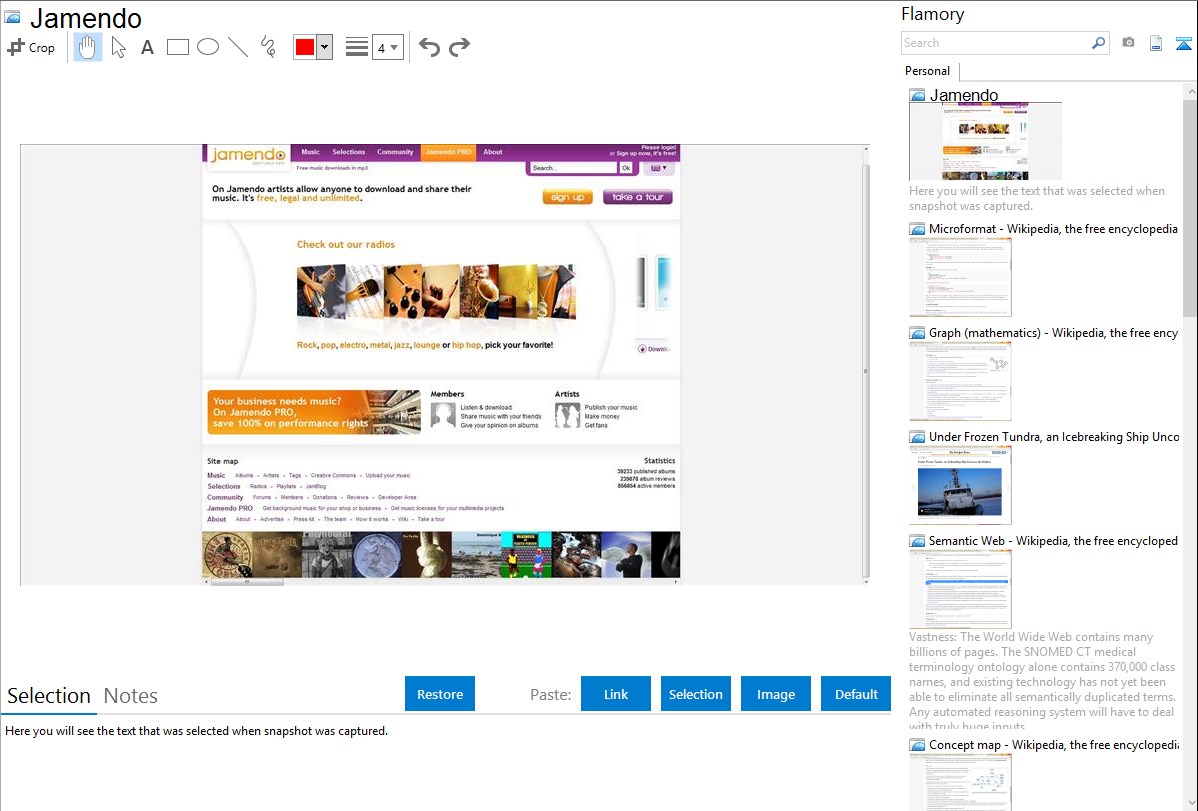Image resolution: width=1198 pixels, height=811 pixels.
Task: Open the Graph (mathematics) snapshot thumbnail
Action: pos(960,381)
